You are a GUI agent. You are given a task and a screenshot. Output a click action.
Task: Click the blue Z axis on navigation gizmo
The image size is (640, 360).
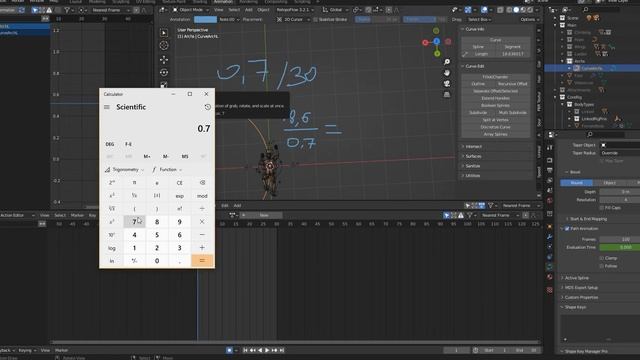coord(437,41)
